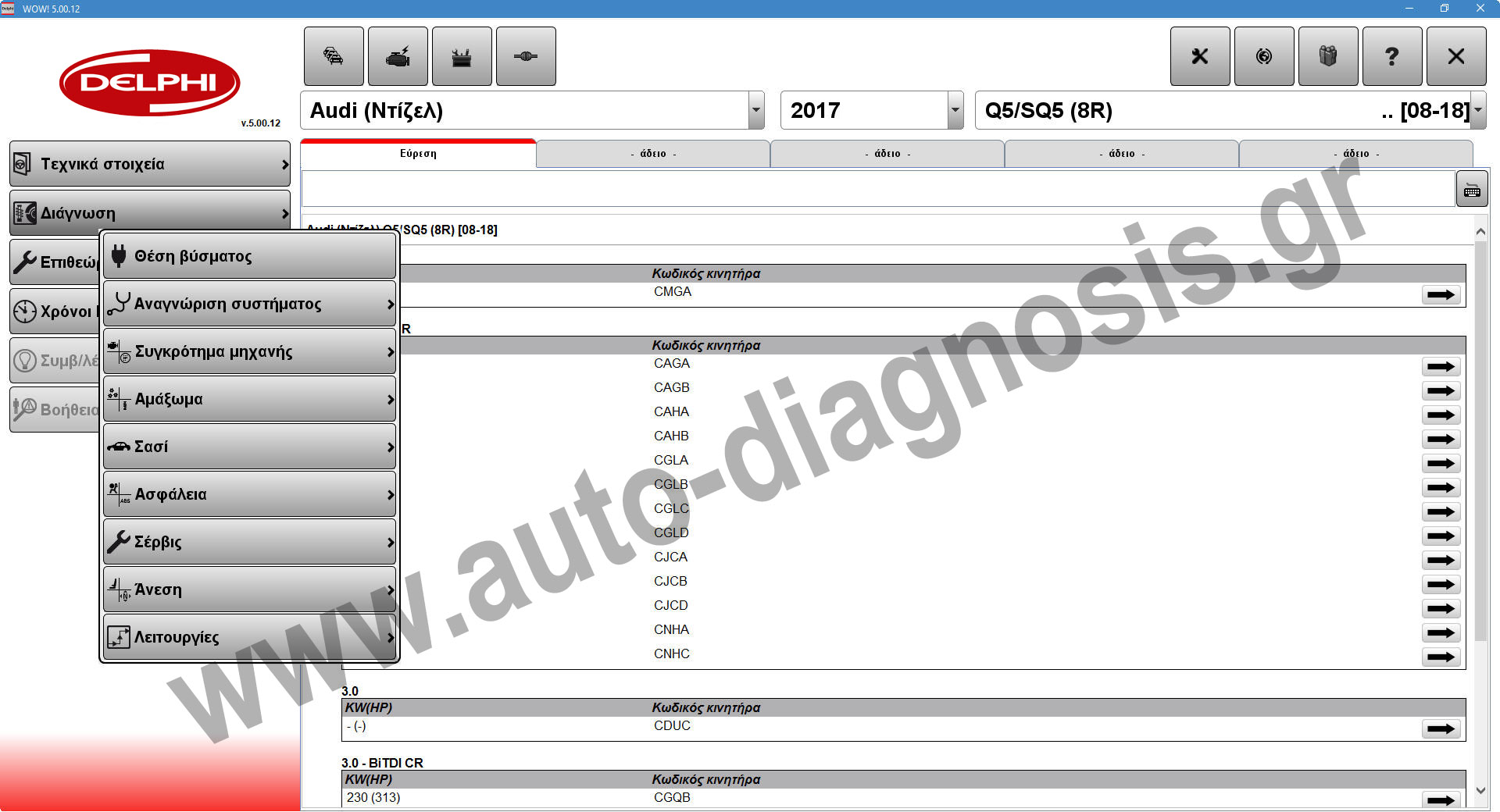The height and width of the screenshot is (812, 1500).
Task: Switch to the Εύρεση tab
Action: (x=418, y=154)
